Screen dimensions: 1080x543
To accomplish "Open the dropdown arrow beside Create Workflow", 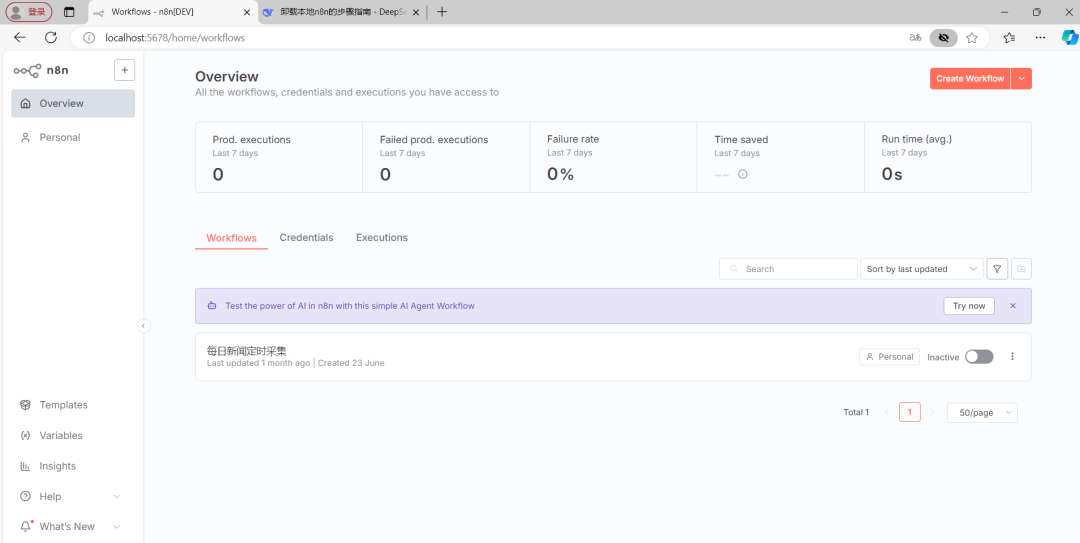I will point(1021,79).
